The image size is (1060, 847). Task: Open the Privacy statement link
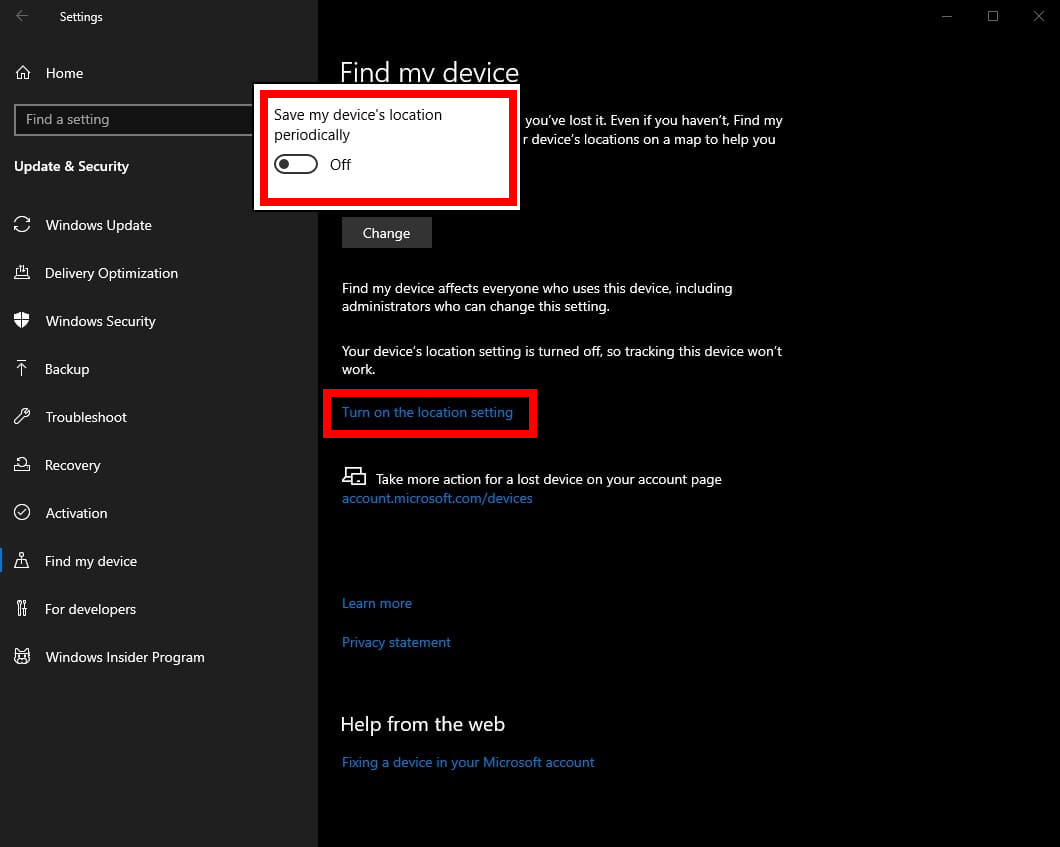396,642
